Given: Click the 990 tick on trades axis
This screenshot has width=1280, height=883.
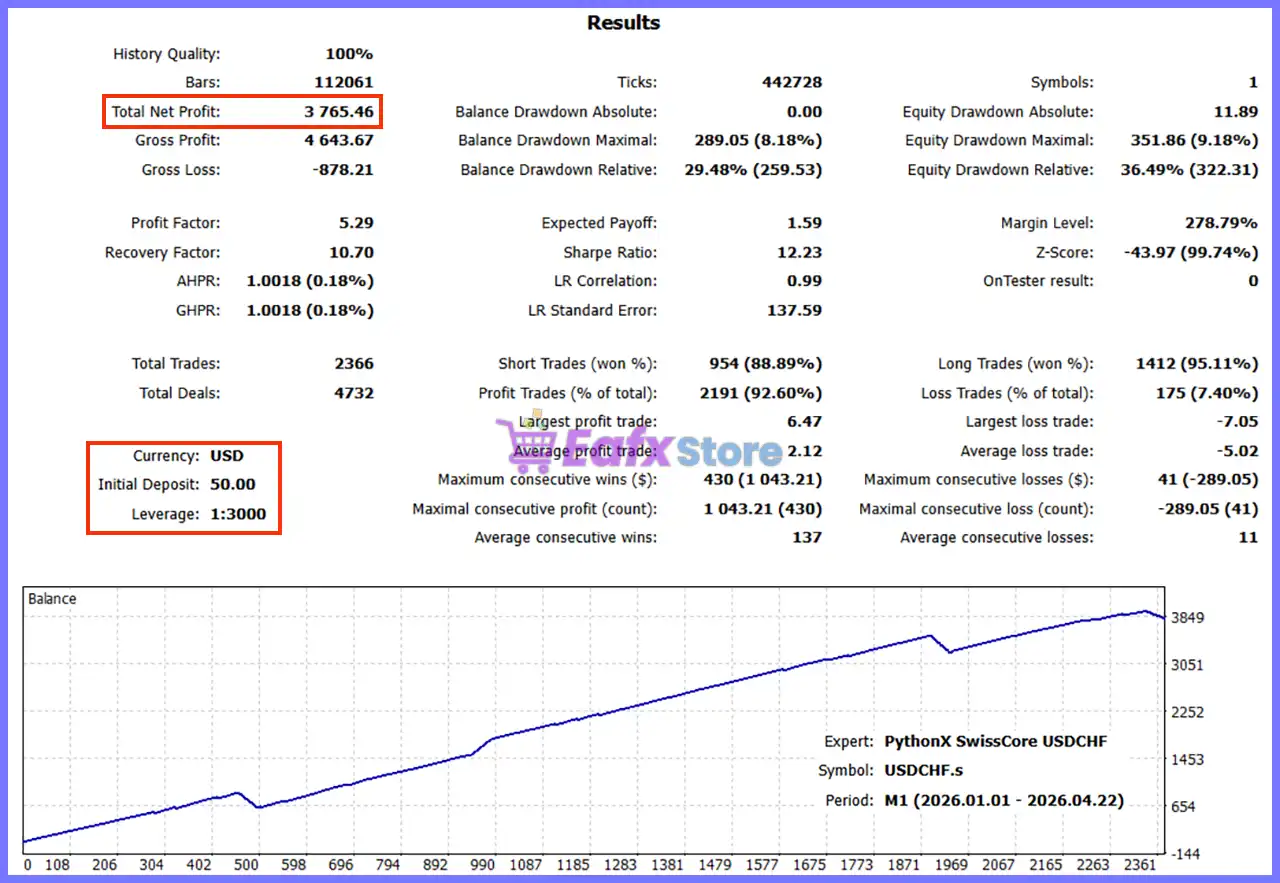Looking at the screenshot, I should click(483, 865).
